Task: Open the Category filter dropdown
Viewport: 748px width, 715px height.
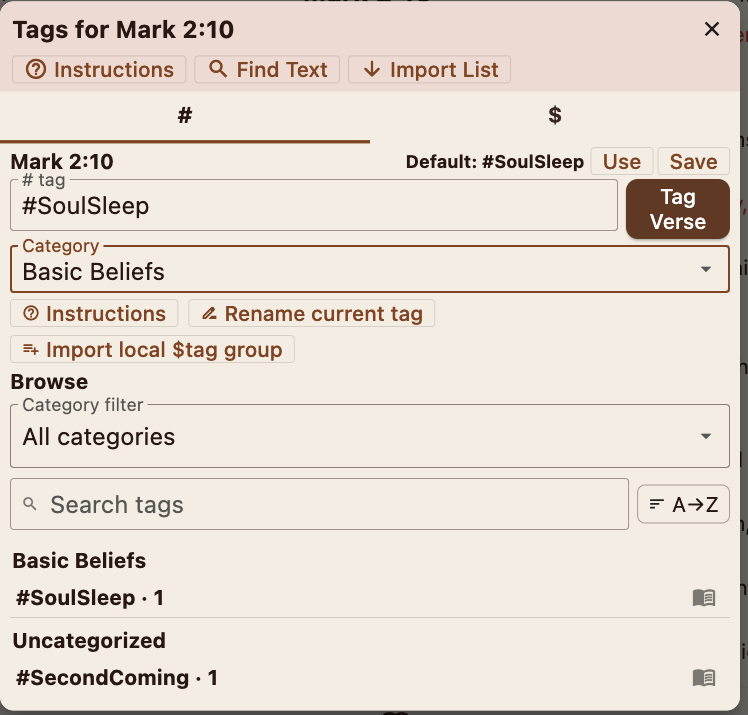Action: 369,437
